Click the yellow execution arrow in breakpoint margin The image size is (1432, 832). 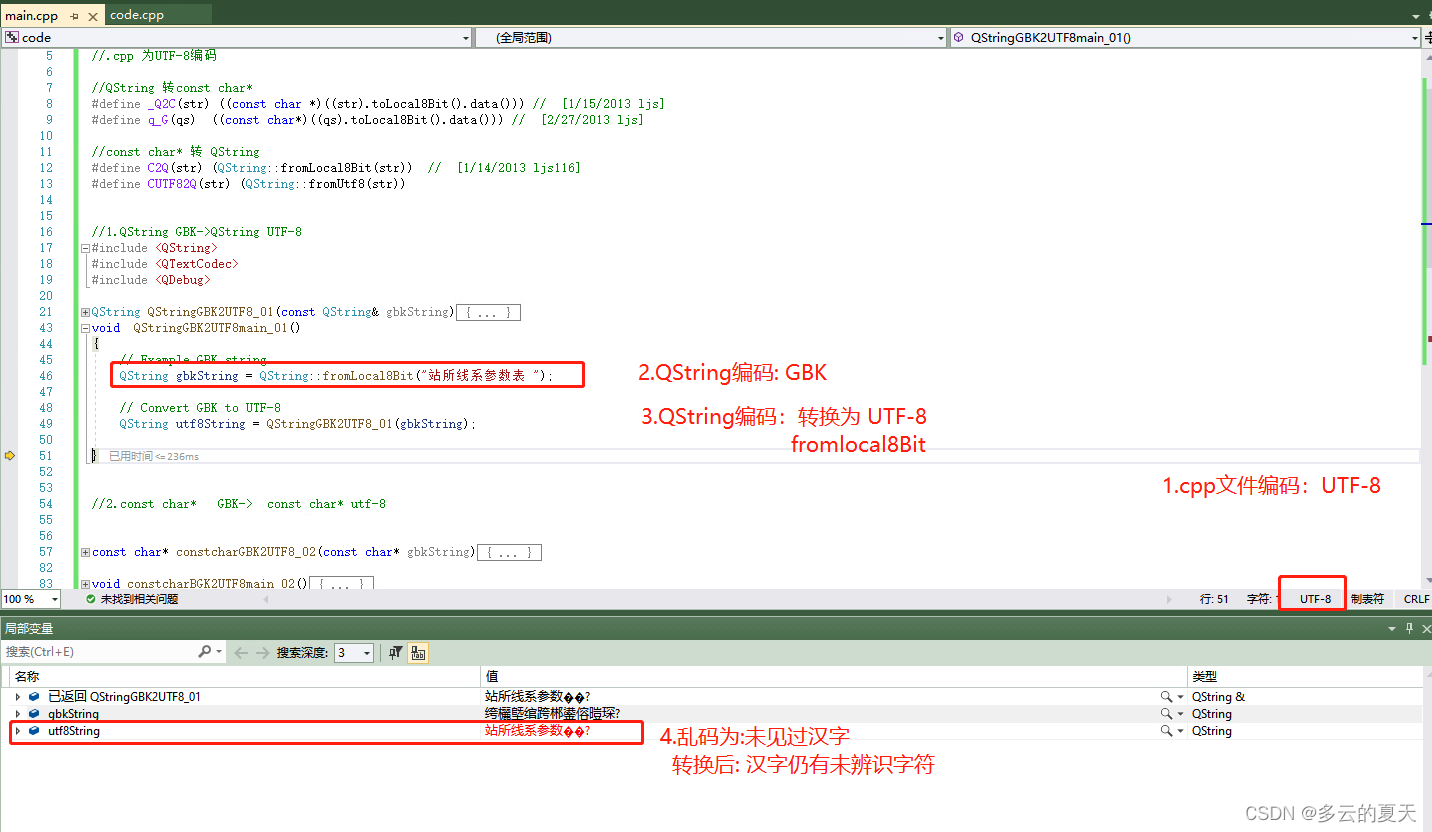(x=10, y=455)
